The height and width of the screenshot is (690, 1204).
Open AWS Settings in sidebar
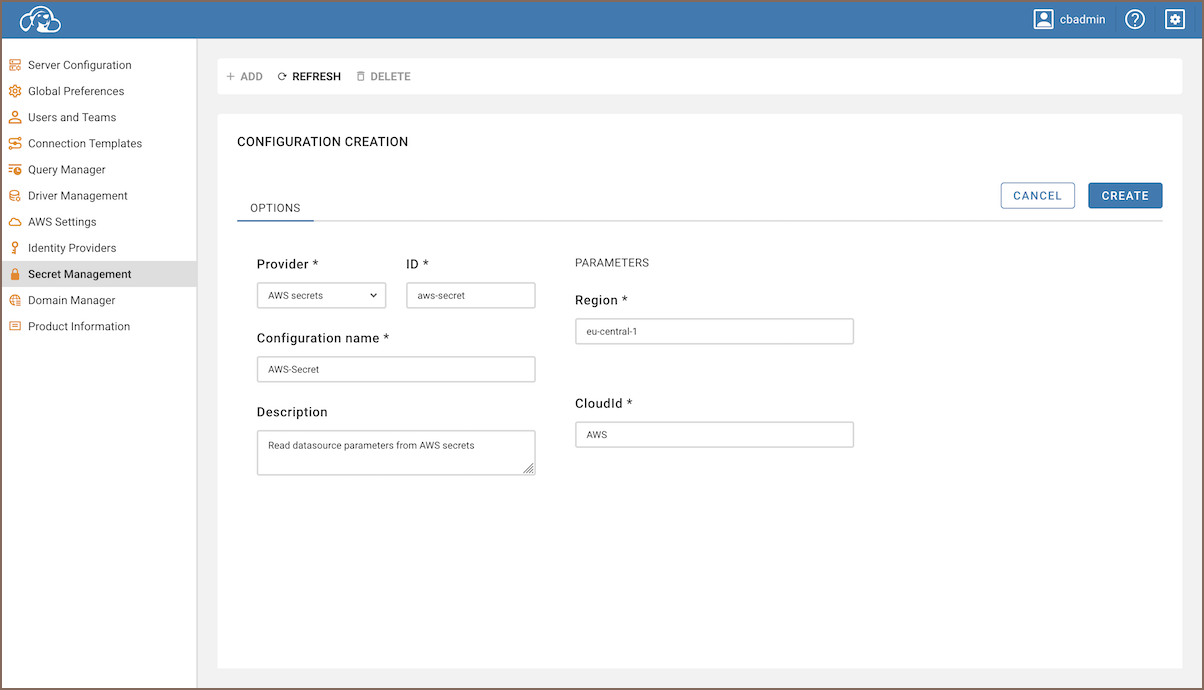click(x=62, y=222)
